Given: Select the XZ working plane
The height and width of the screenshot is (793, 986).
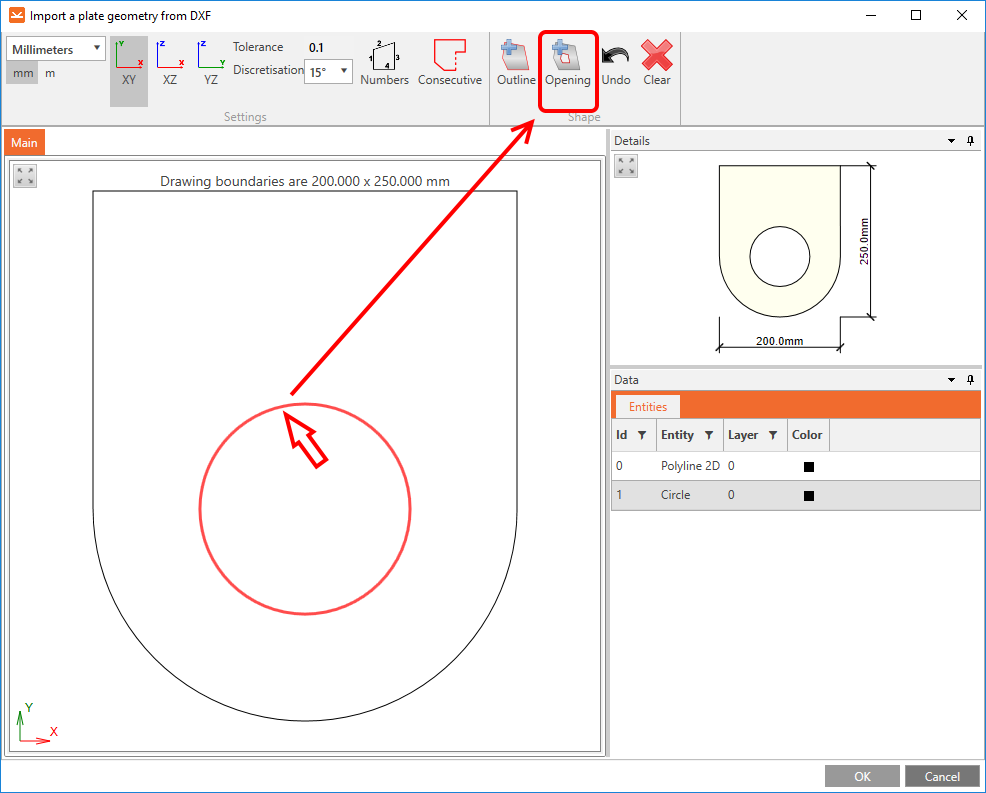Looking at the screenshot, I should point(170,65).
